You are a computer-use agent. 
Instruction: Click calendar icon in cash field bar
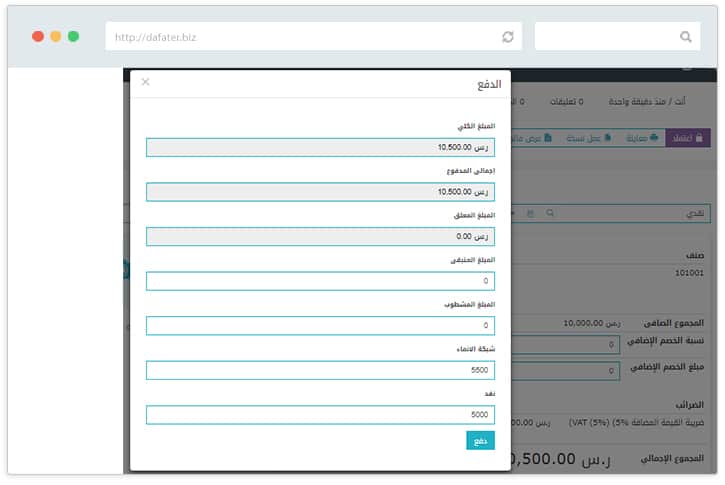530,213
